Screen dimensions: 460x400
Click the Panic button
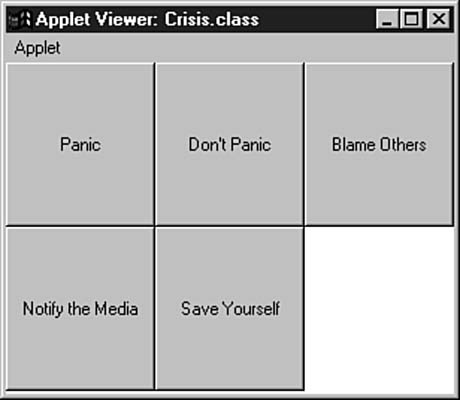pos(80,144)
